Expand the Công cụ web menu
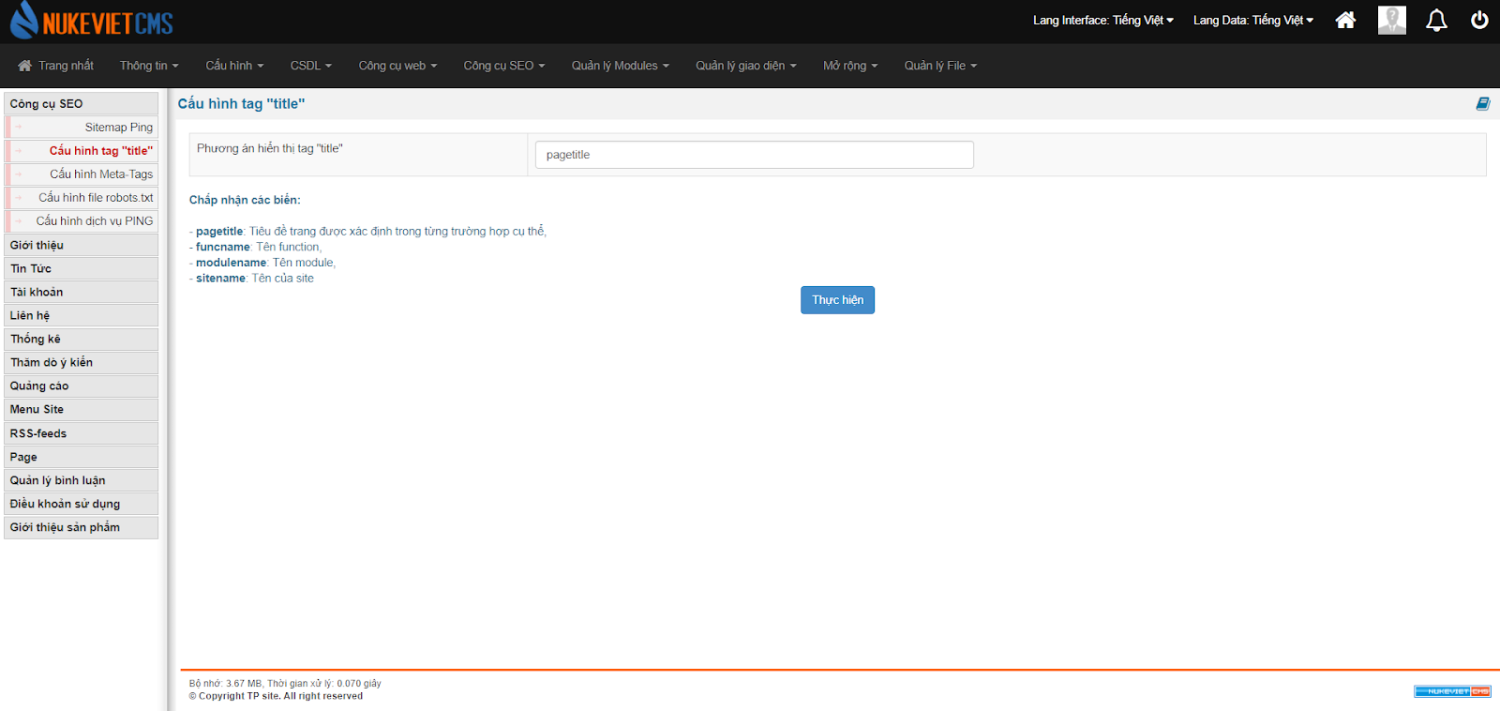Viewport: 1500px width, 711px height. point(398,66)
